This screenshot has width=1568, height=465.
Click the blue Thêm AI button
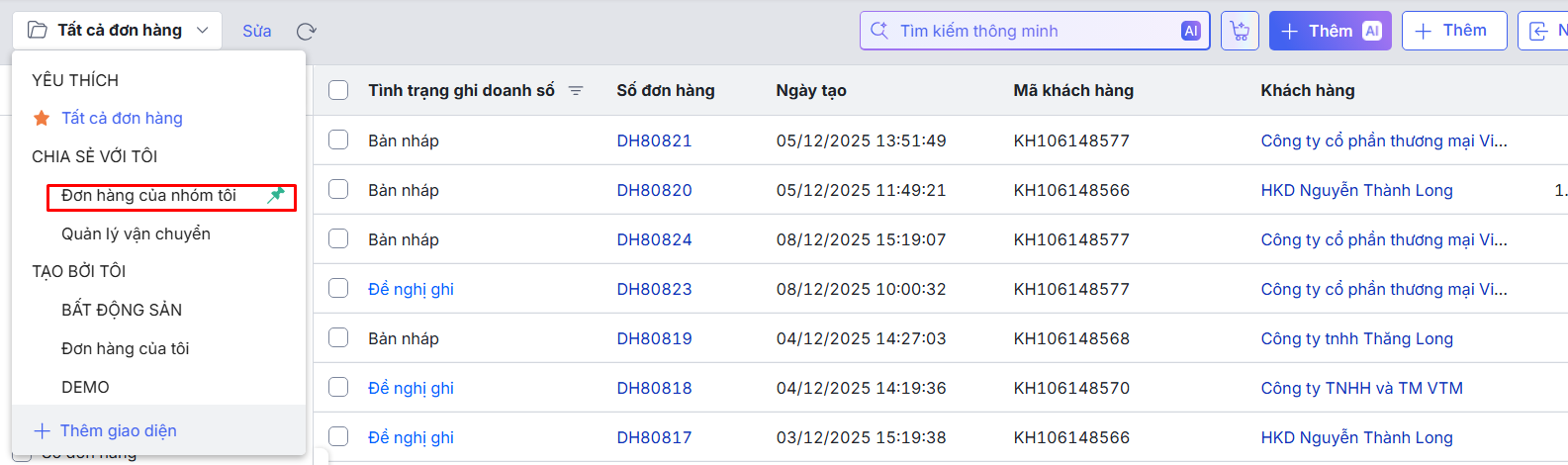[1329, 32]
